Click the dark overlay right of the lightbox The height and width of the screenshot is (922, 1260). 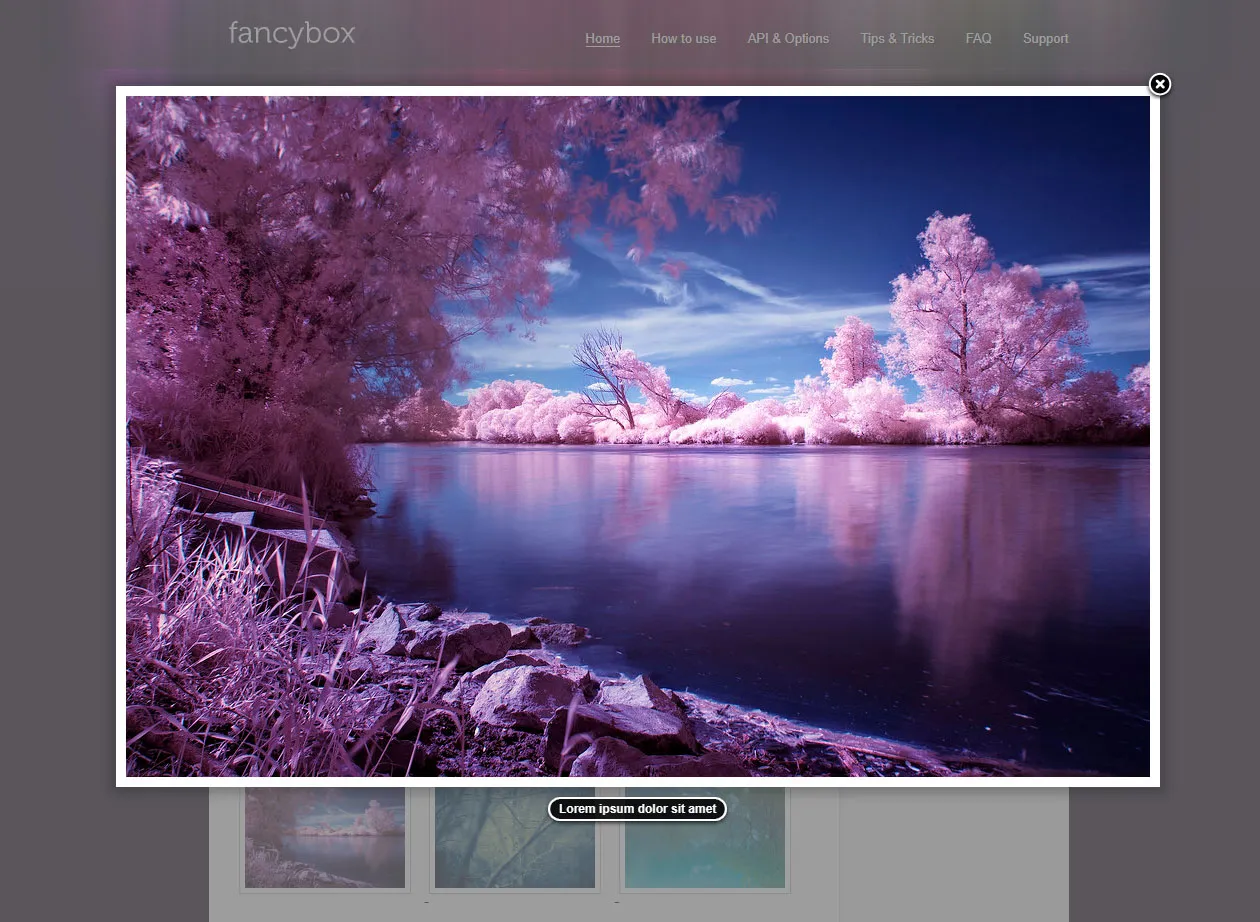[x=1210, y=450]
